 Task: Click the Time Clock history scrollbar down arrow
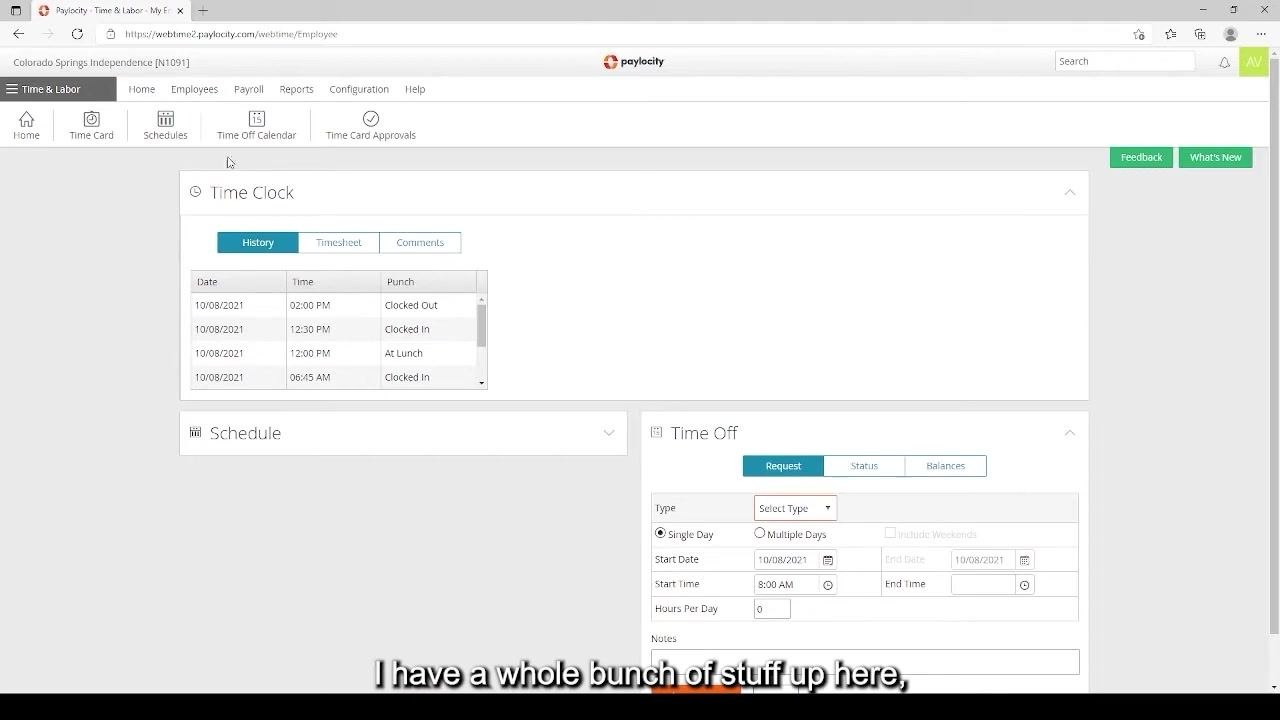(481, 383)
